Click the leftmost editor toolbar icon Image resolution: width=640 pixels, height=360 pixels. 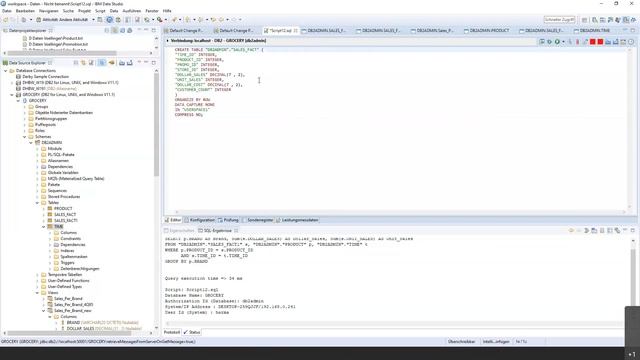coord(542,42)
